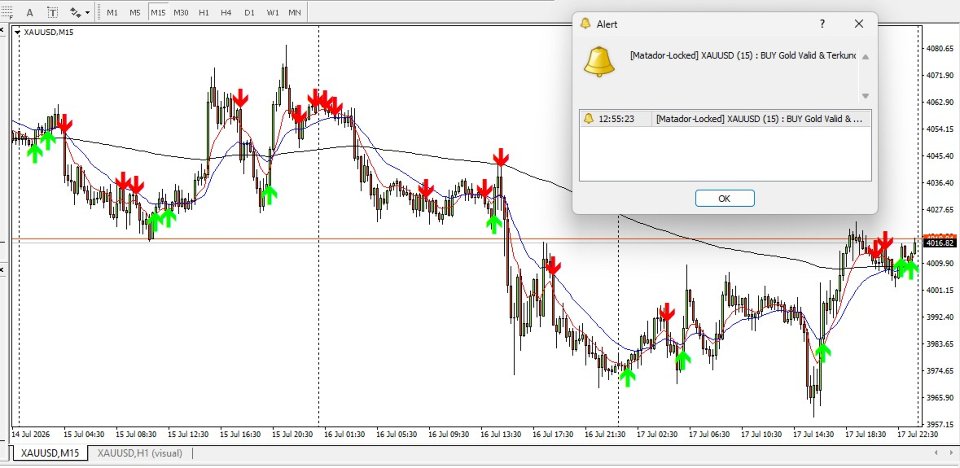Viewport: 960px width, 468px height.
Task: Click the Alert title bar bell icon
Action: [585, 24]
